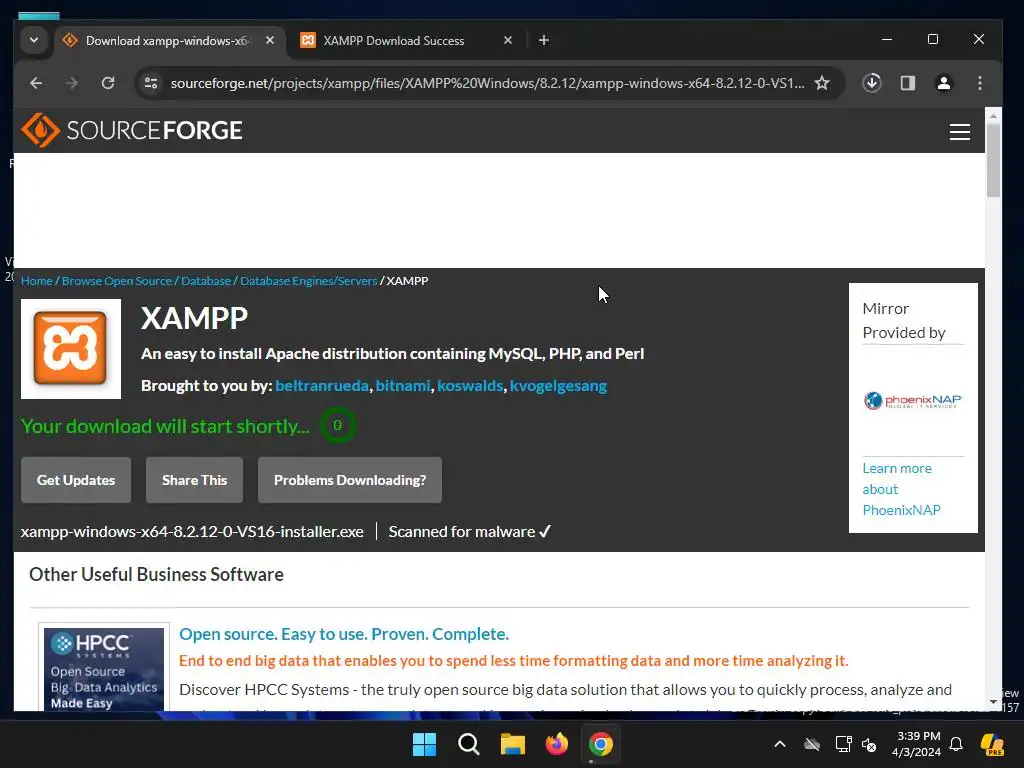Open bitnami's profile link
1024x768 pixels.
click(403, 386)
